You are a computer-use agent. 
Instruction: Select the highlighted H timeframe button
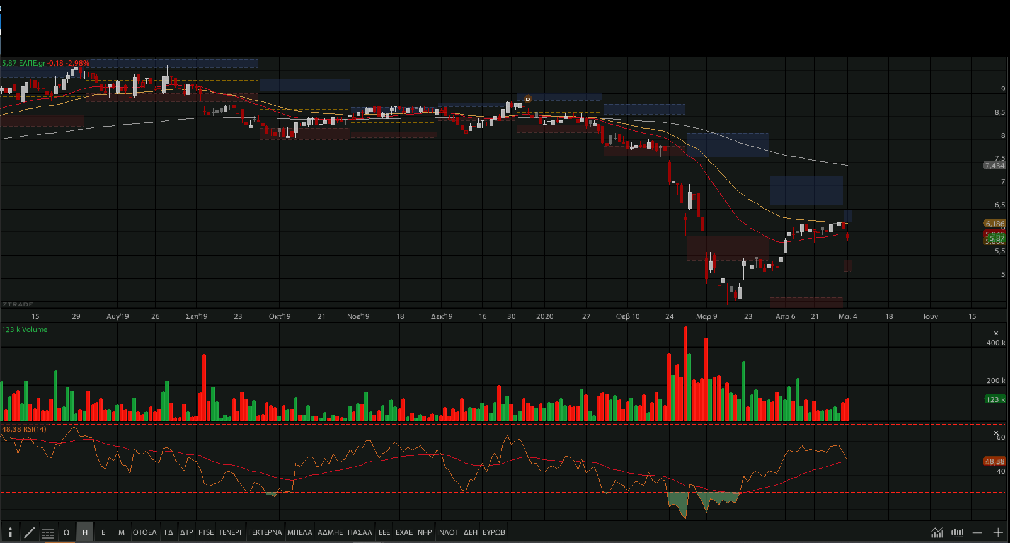pos(85,532)
